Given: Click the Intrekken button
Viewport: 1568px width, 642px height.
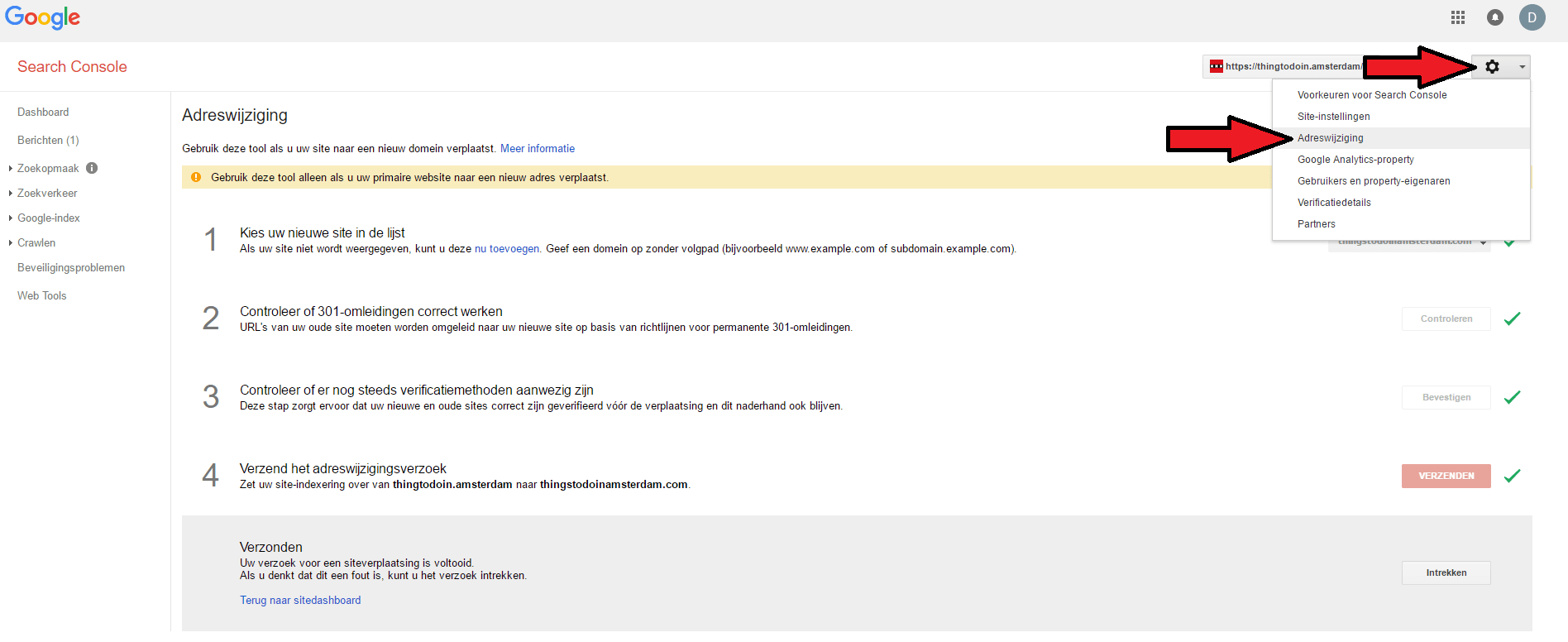Looking at the screenshot, I should (1446, 573).
